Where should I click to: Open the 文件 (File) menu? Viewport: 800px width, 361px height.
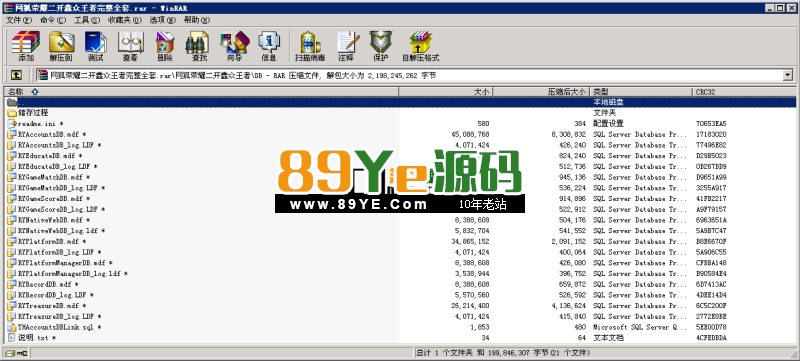[19, 20]
